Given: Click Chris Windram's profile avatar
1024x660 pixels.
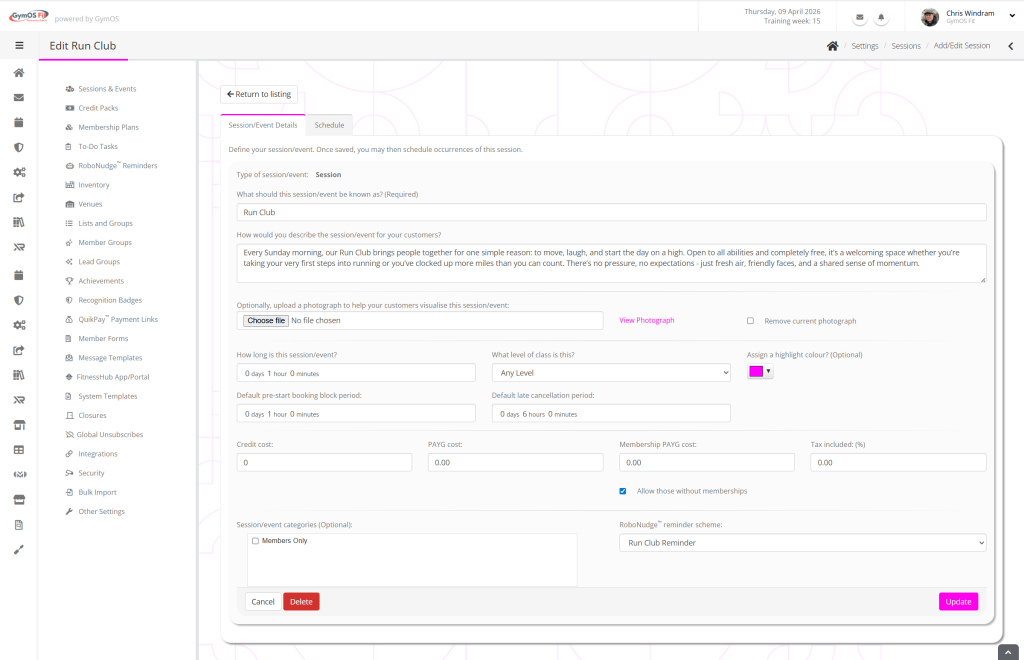Looking at the screenshot, I should tap(929, 17).
